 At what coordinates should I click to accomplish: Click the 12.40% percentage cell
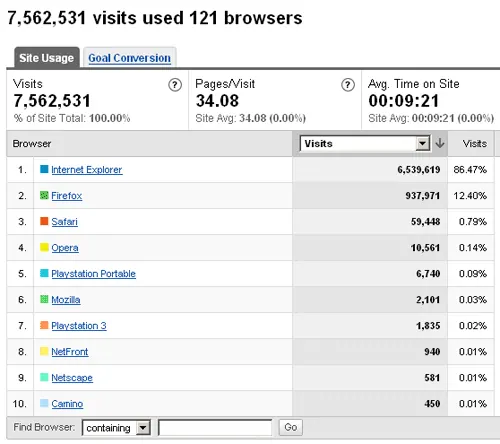(x=470, y=196)
